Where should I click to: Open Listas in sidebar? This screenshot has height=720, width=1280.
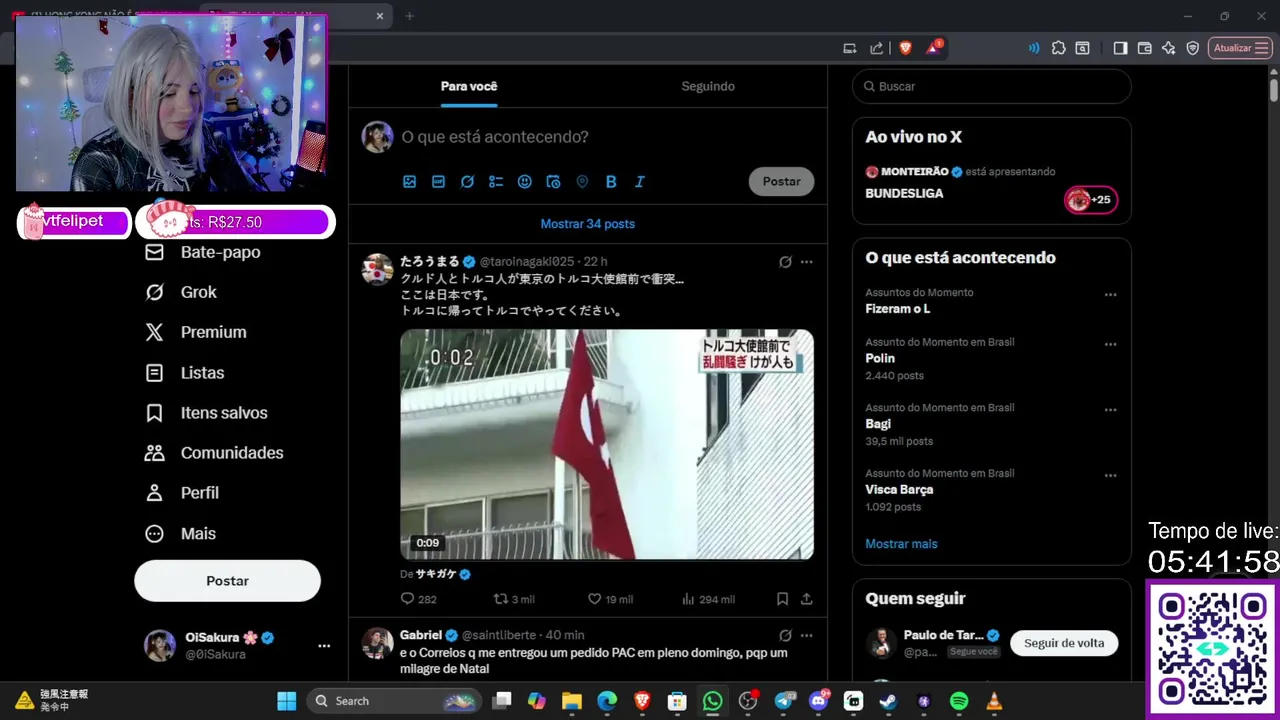[x=185, y=373]
